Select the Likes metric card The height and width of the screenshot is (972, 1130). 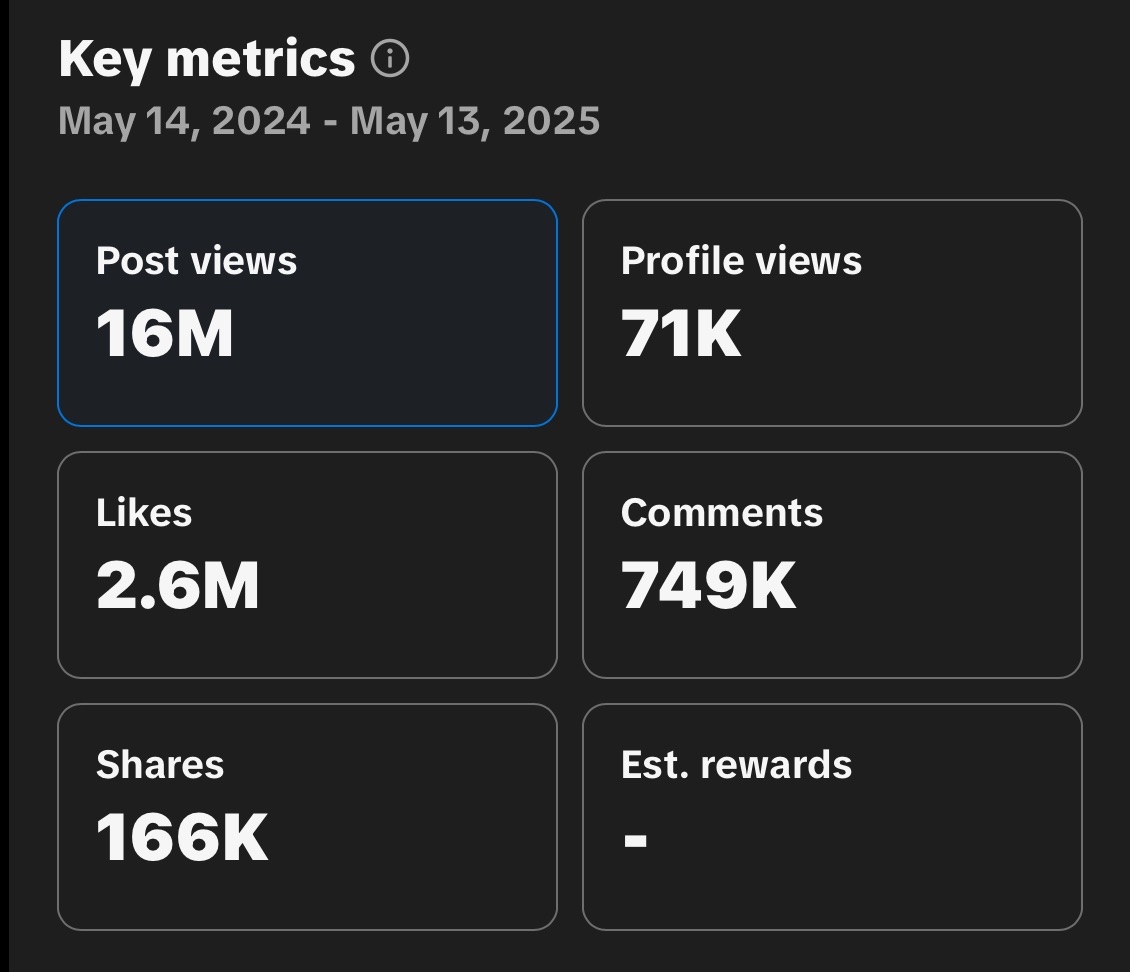click(x=307, y=565)
